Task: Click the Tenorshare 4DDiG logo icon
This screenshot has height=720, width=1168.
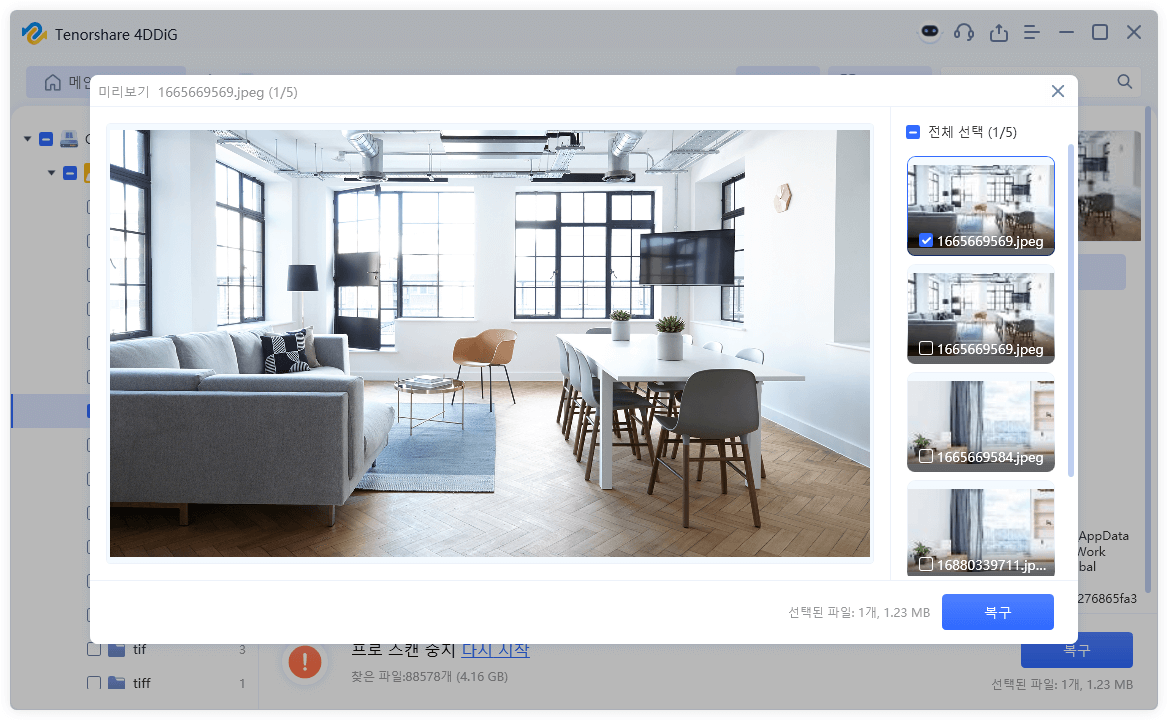Action: point(34,34)
